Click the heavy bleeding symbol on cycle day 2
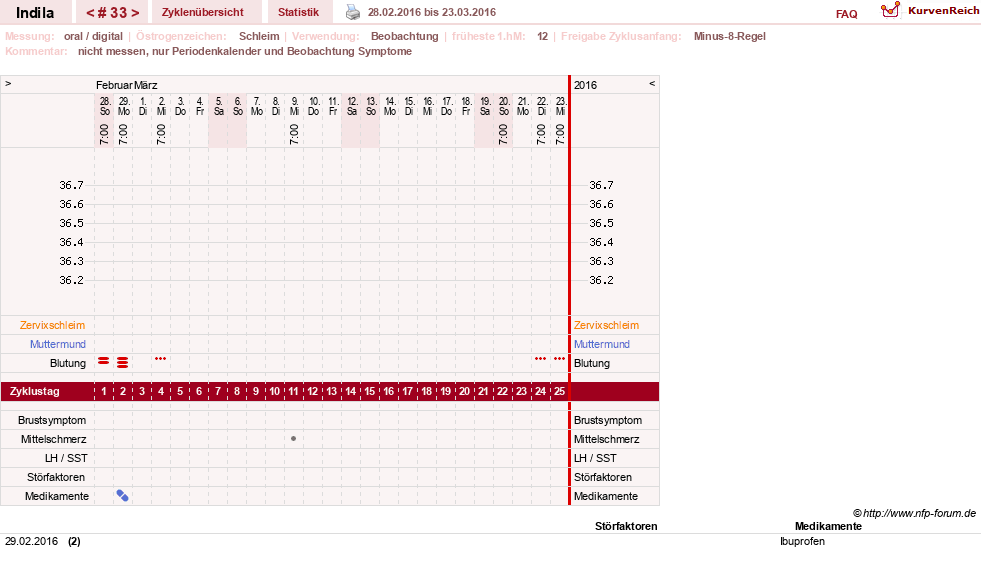 point(123,362)
